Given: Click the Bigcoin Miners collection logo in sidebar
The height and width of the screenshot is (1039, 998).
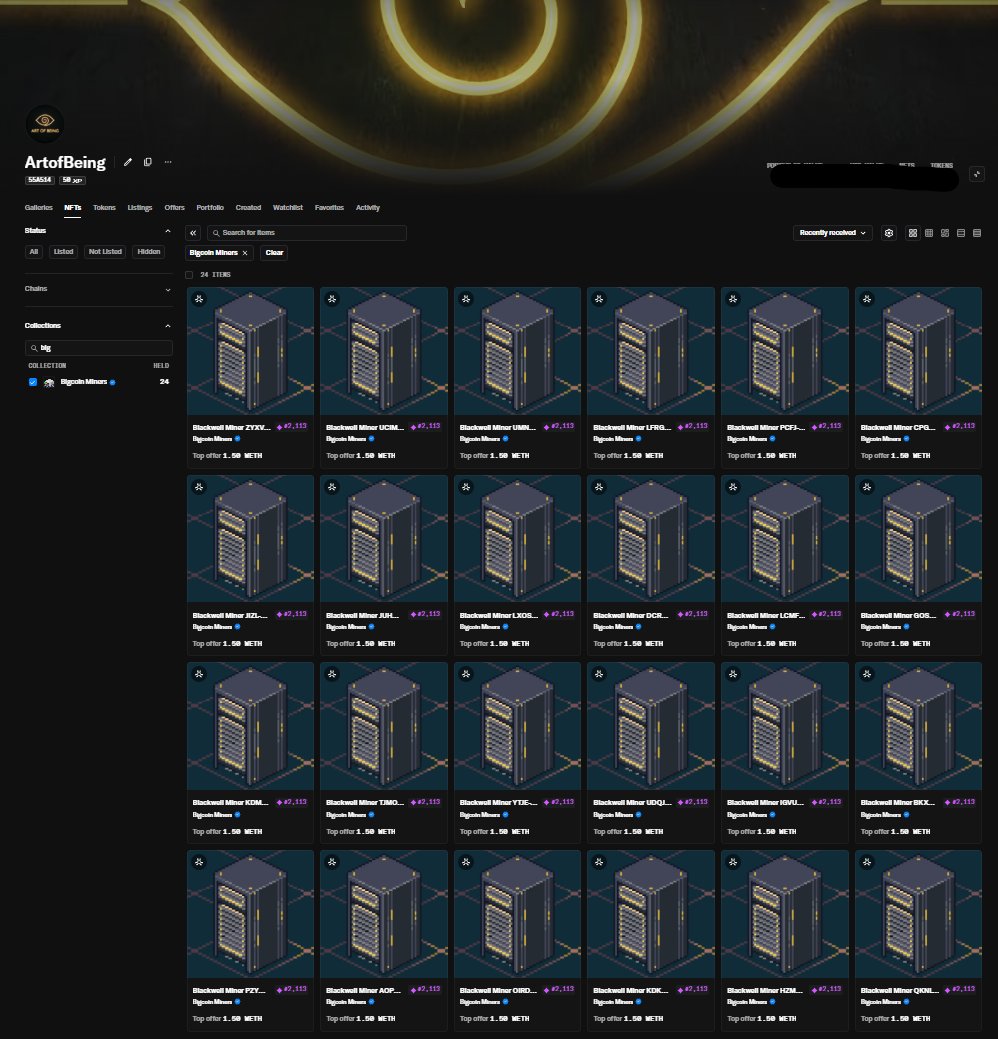Looking at the screenshot, I should [49, 382].
